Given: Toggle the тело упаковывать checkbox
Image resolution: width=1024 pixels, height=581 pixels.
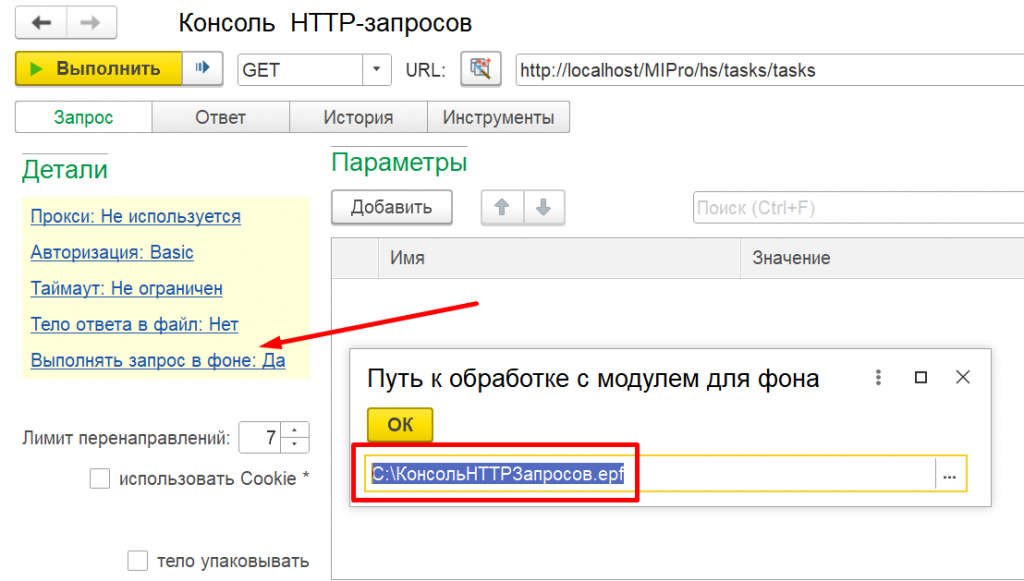Looking at the screenshot, I should click(x=138, y=561).
